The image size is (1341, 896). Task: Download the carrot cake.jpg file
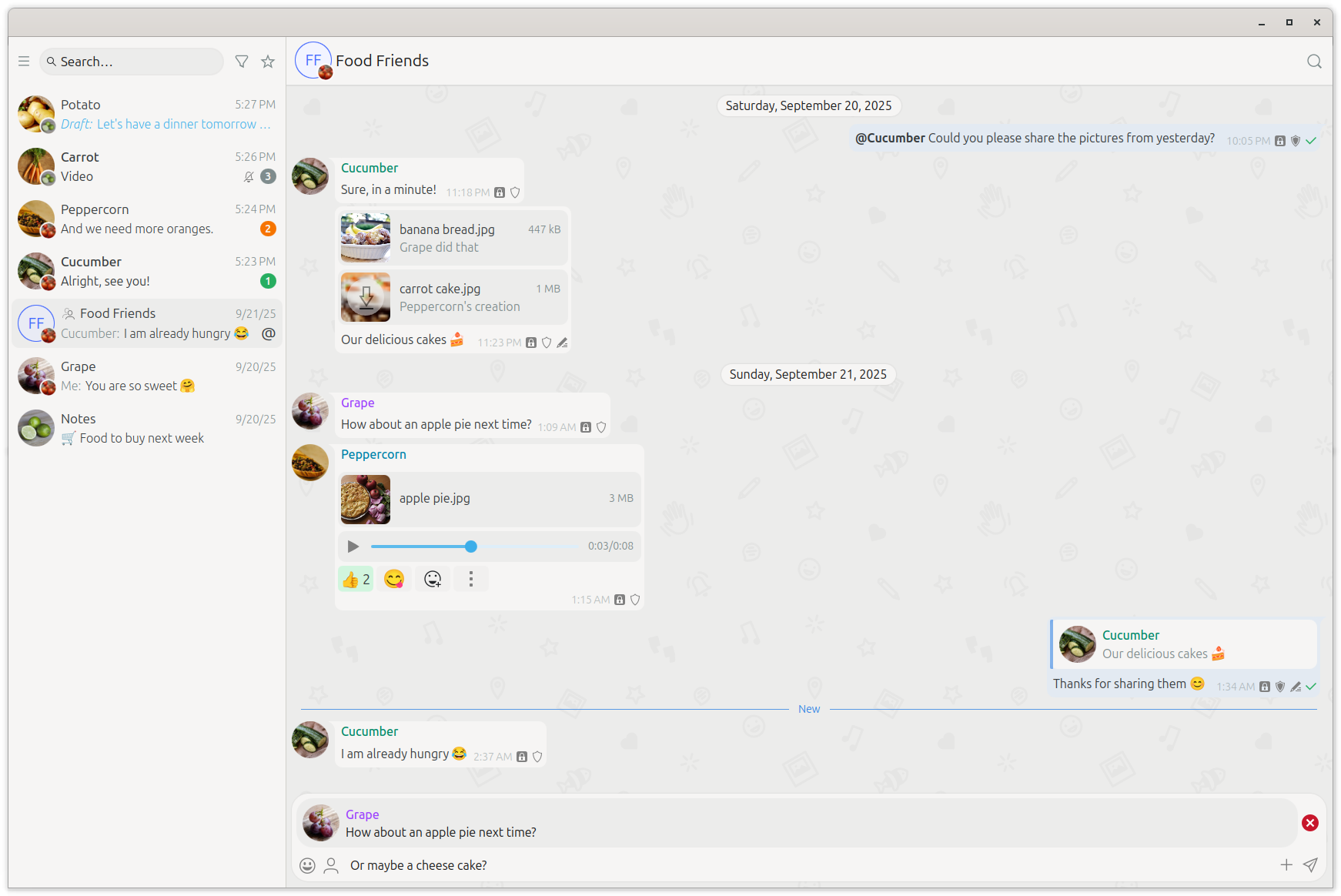[x=366, y=297]
